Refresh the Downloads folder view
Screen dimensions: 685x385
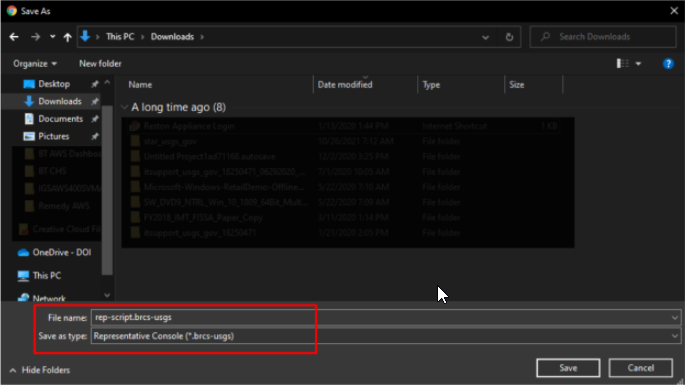pos(509,37)
